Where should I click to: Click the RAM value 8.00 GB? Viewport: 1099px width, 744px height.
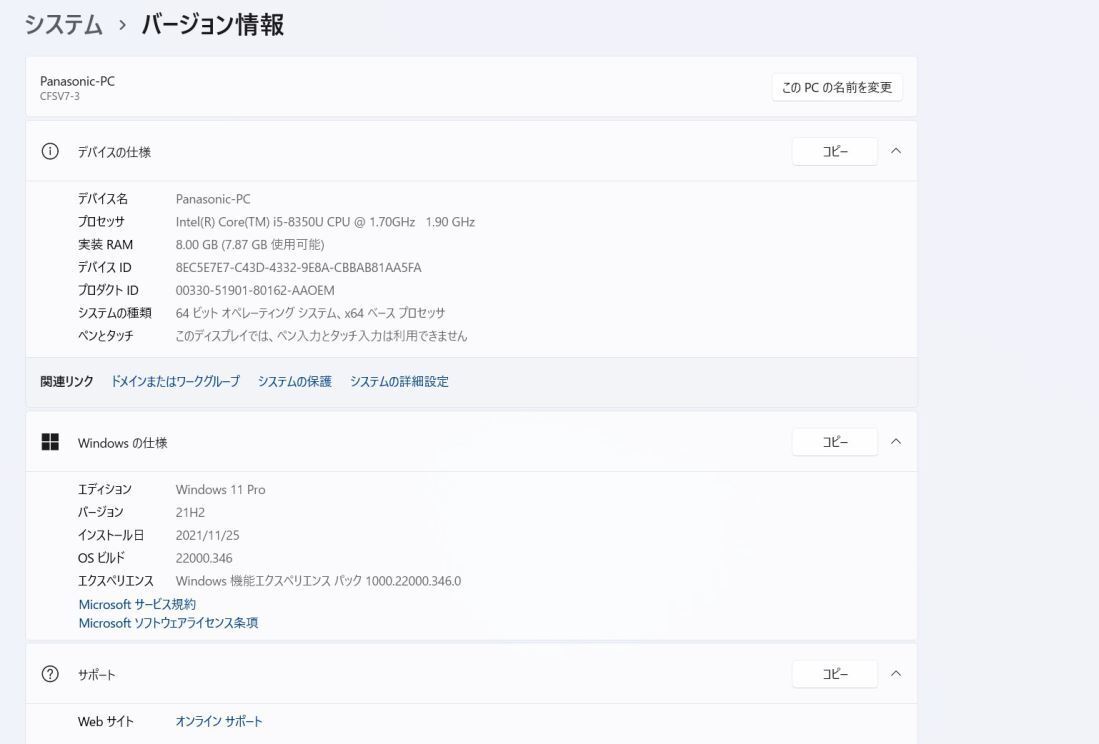pyautogui.click(x=250, y=244)
